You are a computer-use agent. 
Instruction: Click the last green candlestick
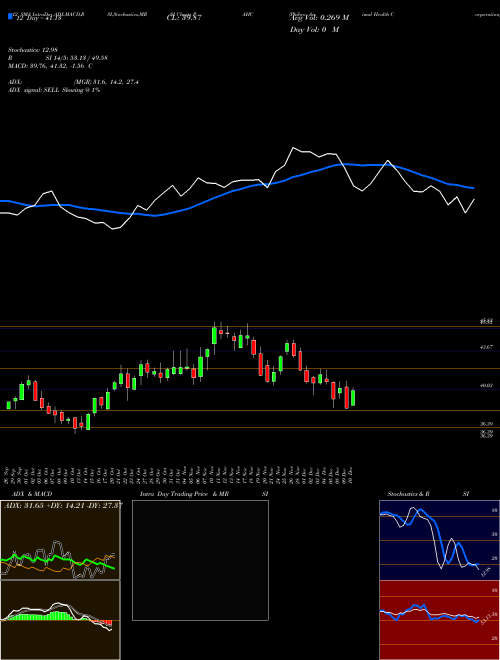[353, 398]
